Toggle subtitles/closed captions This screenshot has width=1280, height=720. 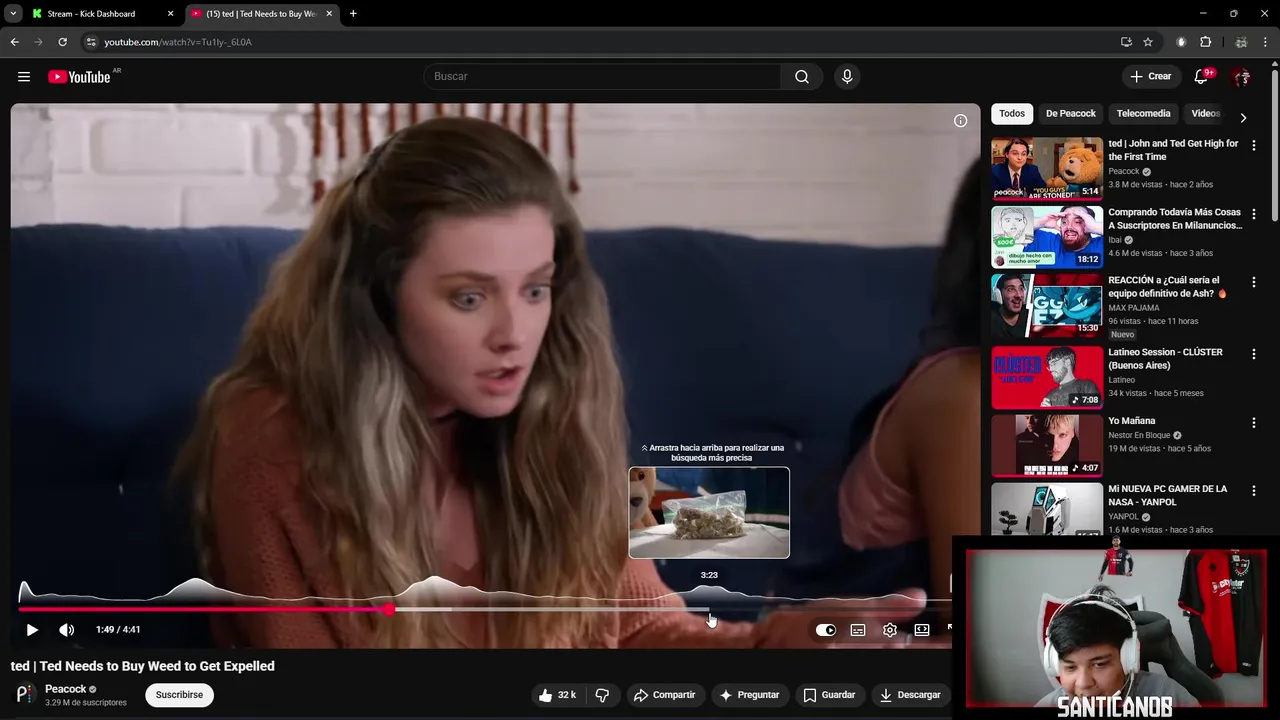tap(858, 630)
